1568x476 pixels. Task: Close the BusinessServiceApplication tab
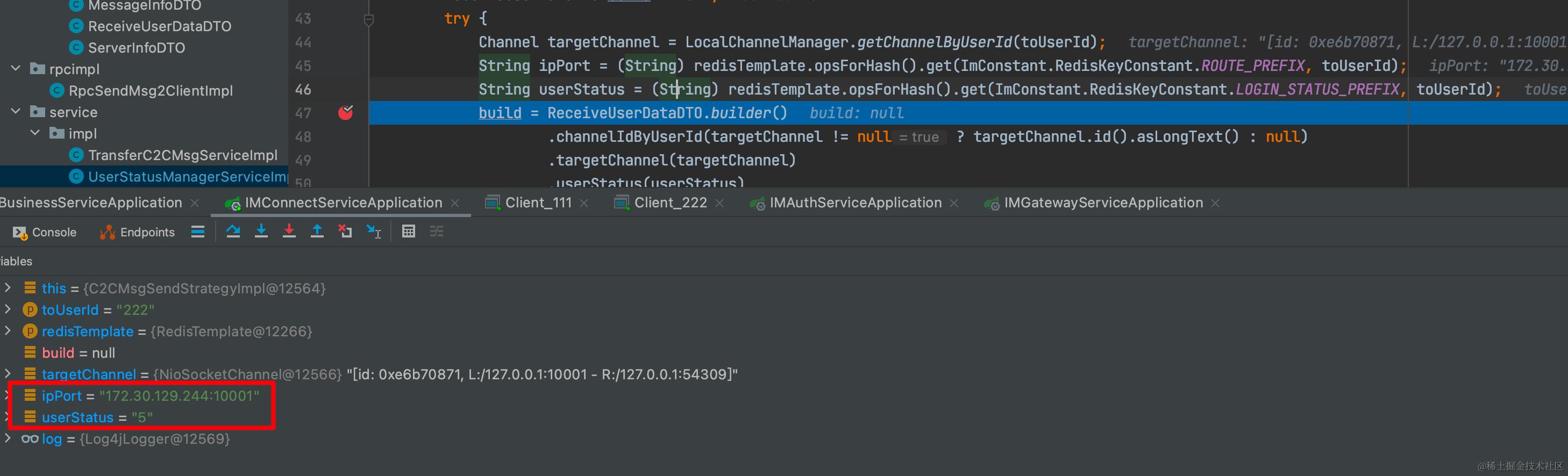tap(195, 203)
